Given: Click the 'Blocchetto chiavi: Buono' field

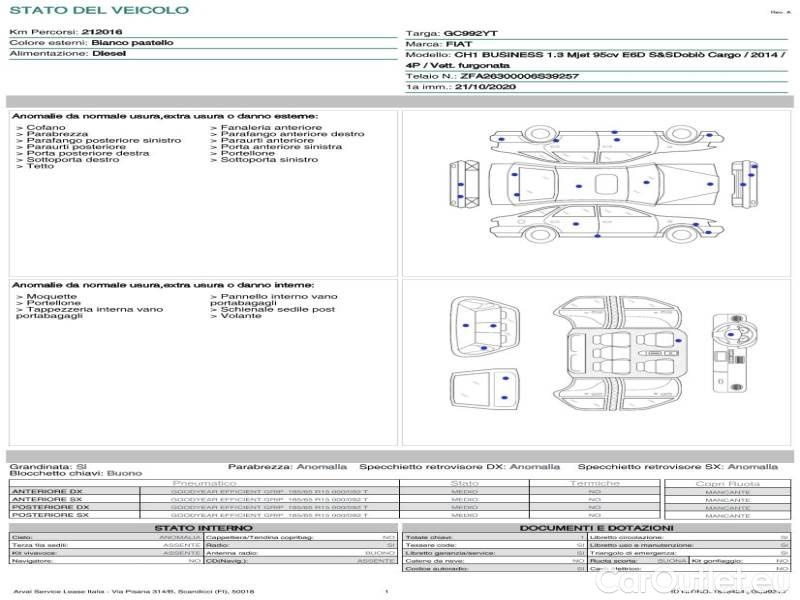Looking at the screenshot, I should click(76, 473).
